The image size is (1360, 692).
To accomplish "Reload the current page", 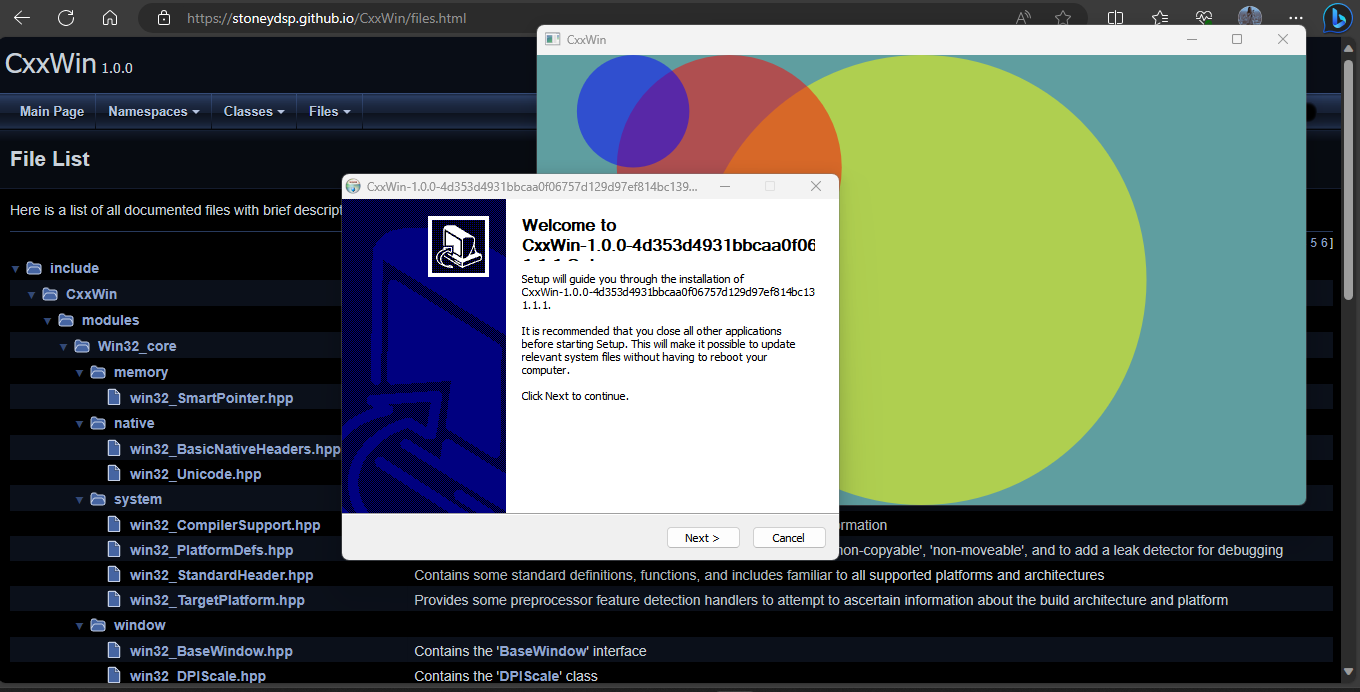I will pyautogui.click(x=66, y=18).
